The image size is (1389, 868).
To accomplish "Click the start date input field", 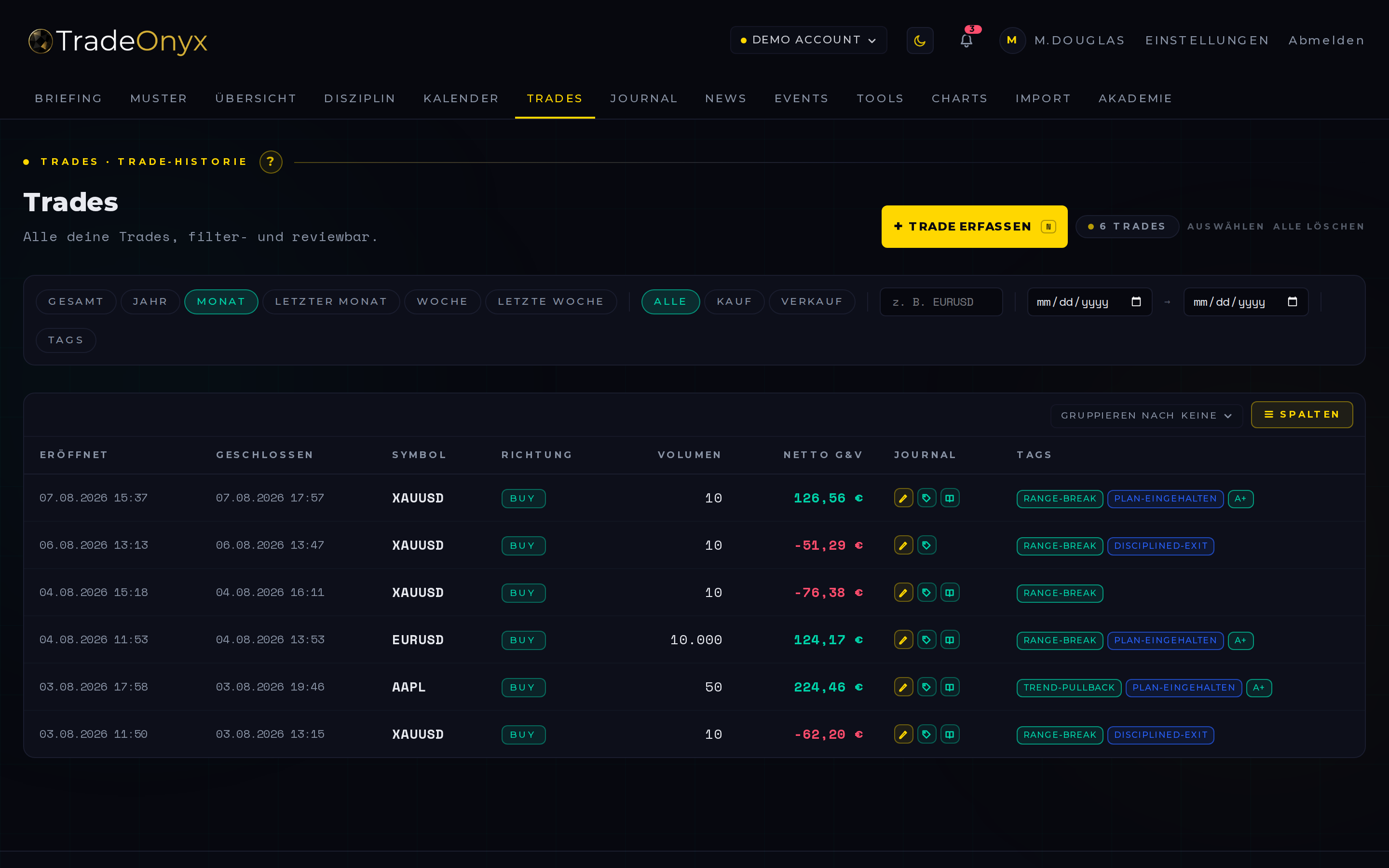I will click(1089, 301).
